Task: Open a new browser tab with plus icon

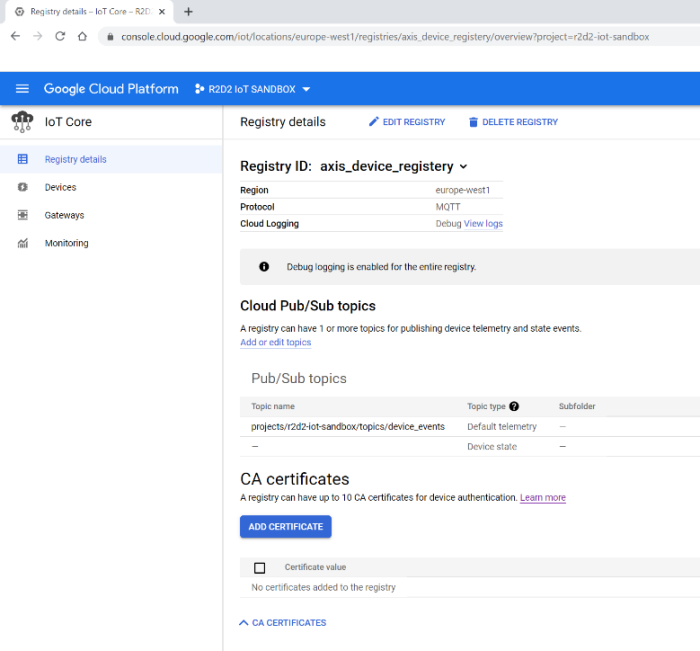Action: [188, 12]
